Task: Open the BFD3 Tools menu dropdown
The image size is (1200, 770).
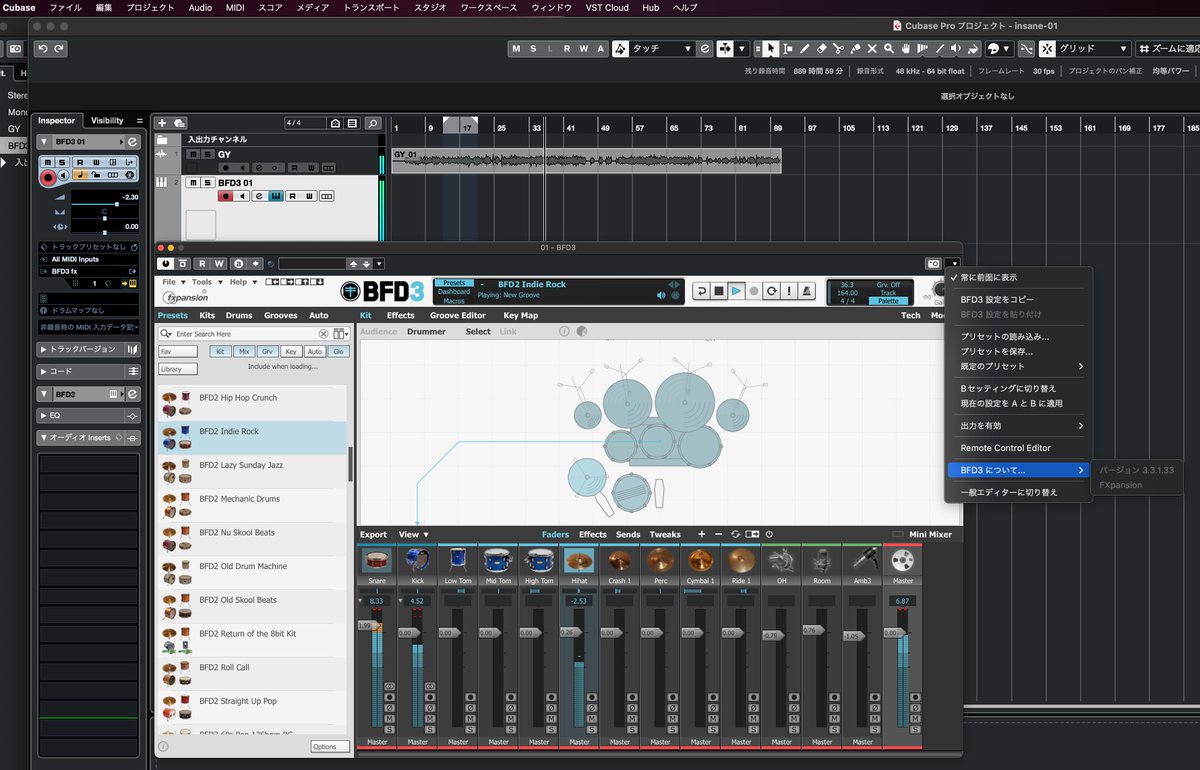Action: coord(205,282)
